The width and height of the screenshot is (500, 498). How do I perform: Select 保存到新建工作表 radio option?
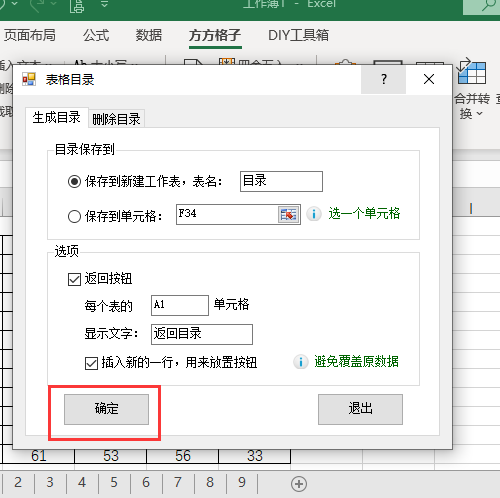pyautogui.click(x=74, y=182)
